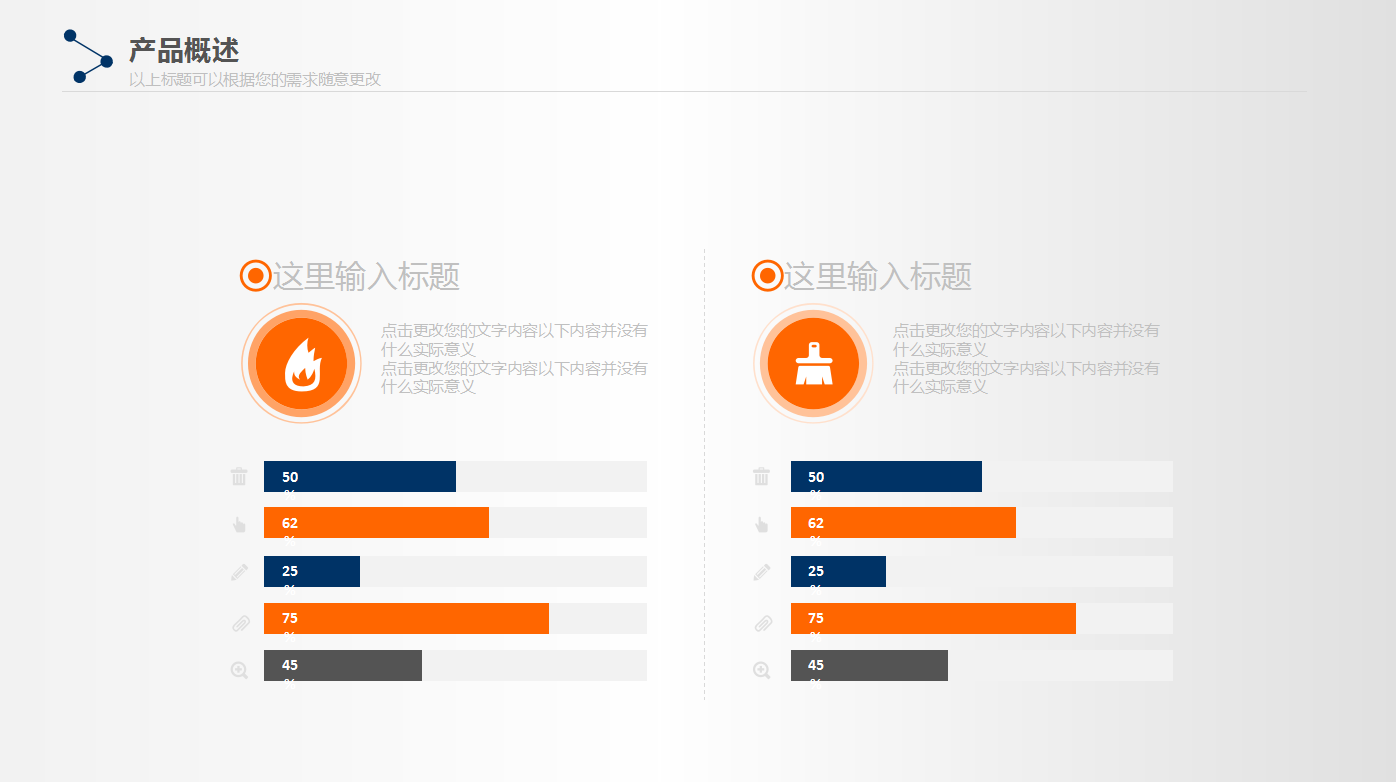Click the 这里输入标题 heading in the broom section
Image resolution: width=1396 pixels, height=782 pixels.
878,276
